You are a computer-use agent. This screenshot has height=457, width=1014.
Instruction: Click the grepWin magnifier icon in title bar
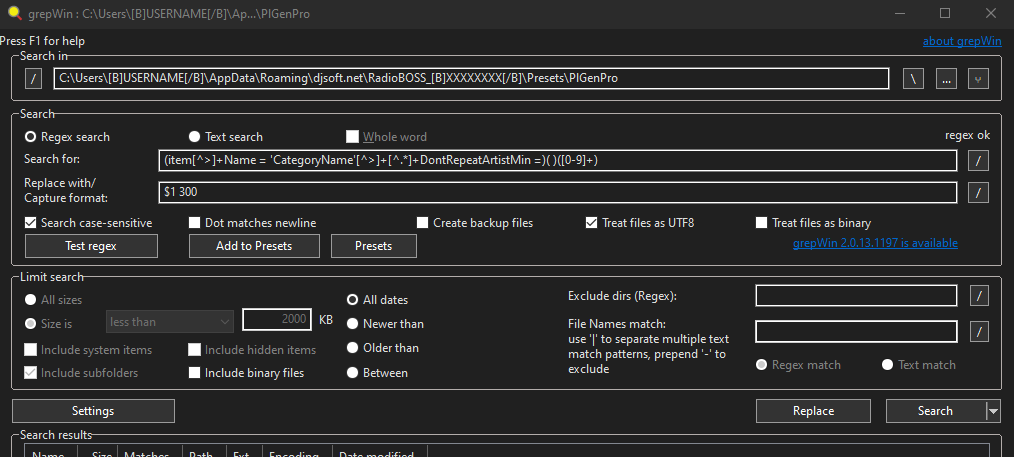[x=12, y=14]
